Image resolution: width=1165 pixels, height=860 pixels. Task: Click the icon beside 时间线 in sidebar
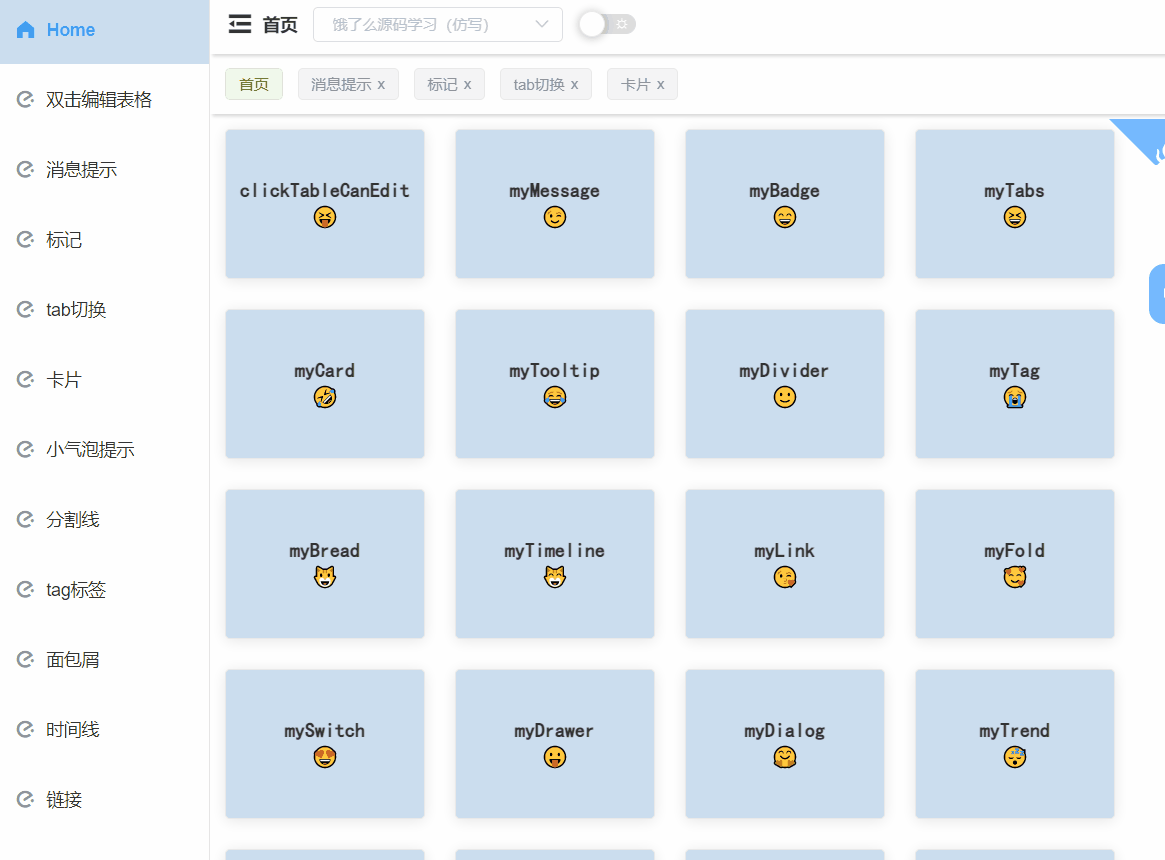click(x=24, y=729)
